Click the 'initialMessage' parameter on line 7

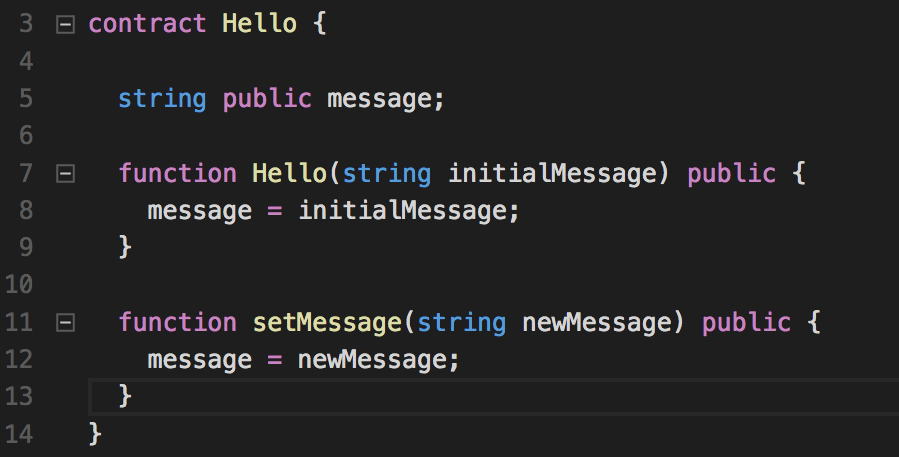[x=553, y=174]
